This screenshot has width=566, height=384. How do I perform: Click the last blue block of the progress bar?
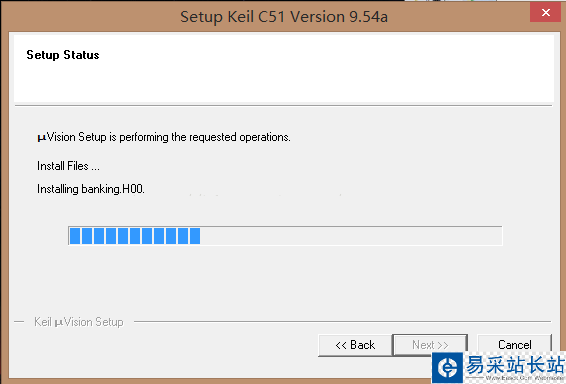[195, 236]
